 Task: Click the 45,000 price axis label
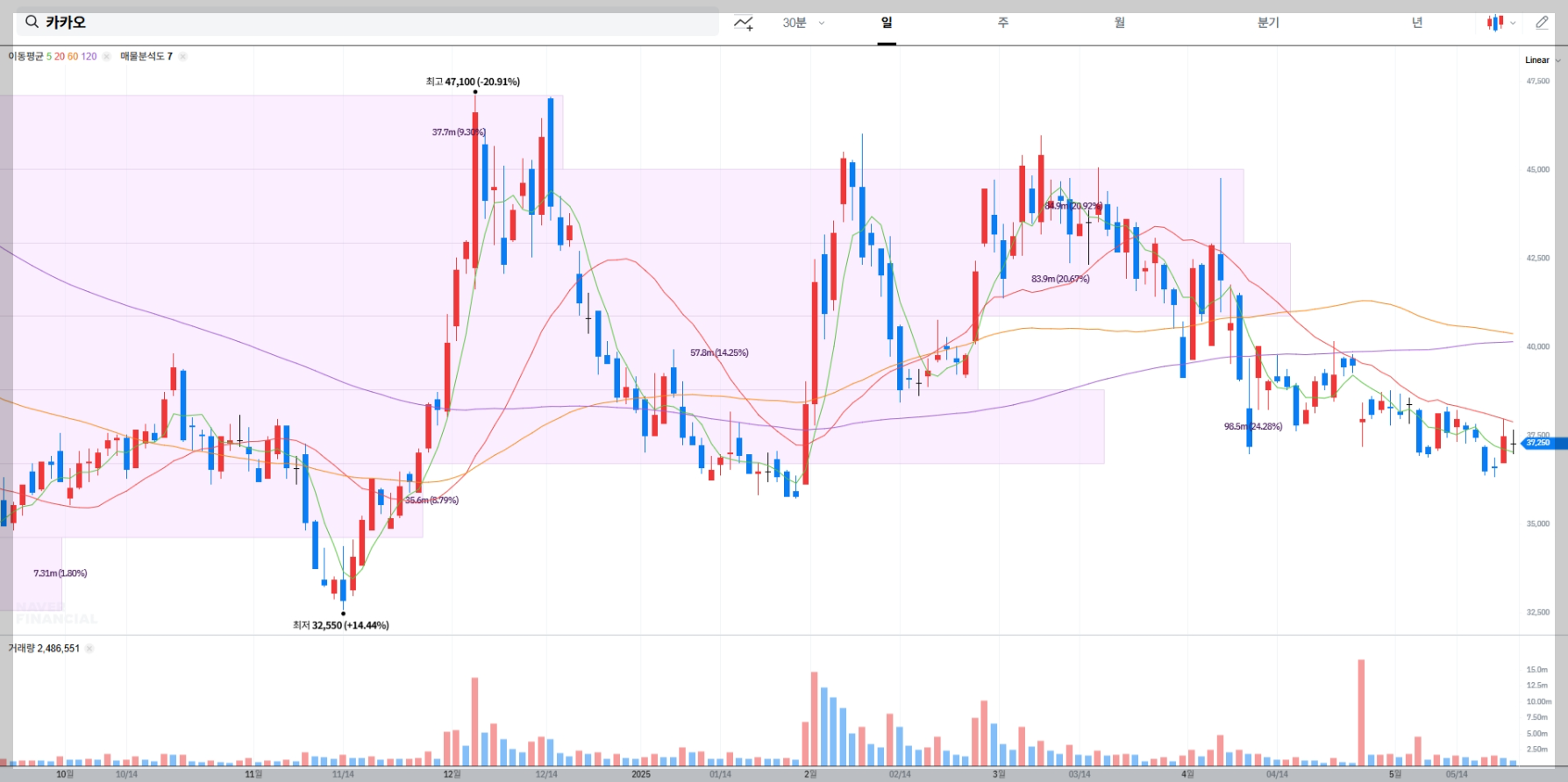point(1538,170)
